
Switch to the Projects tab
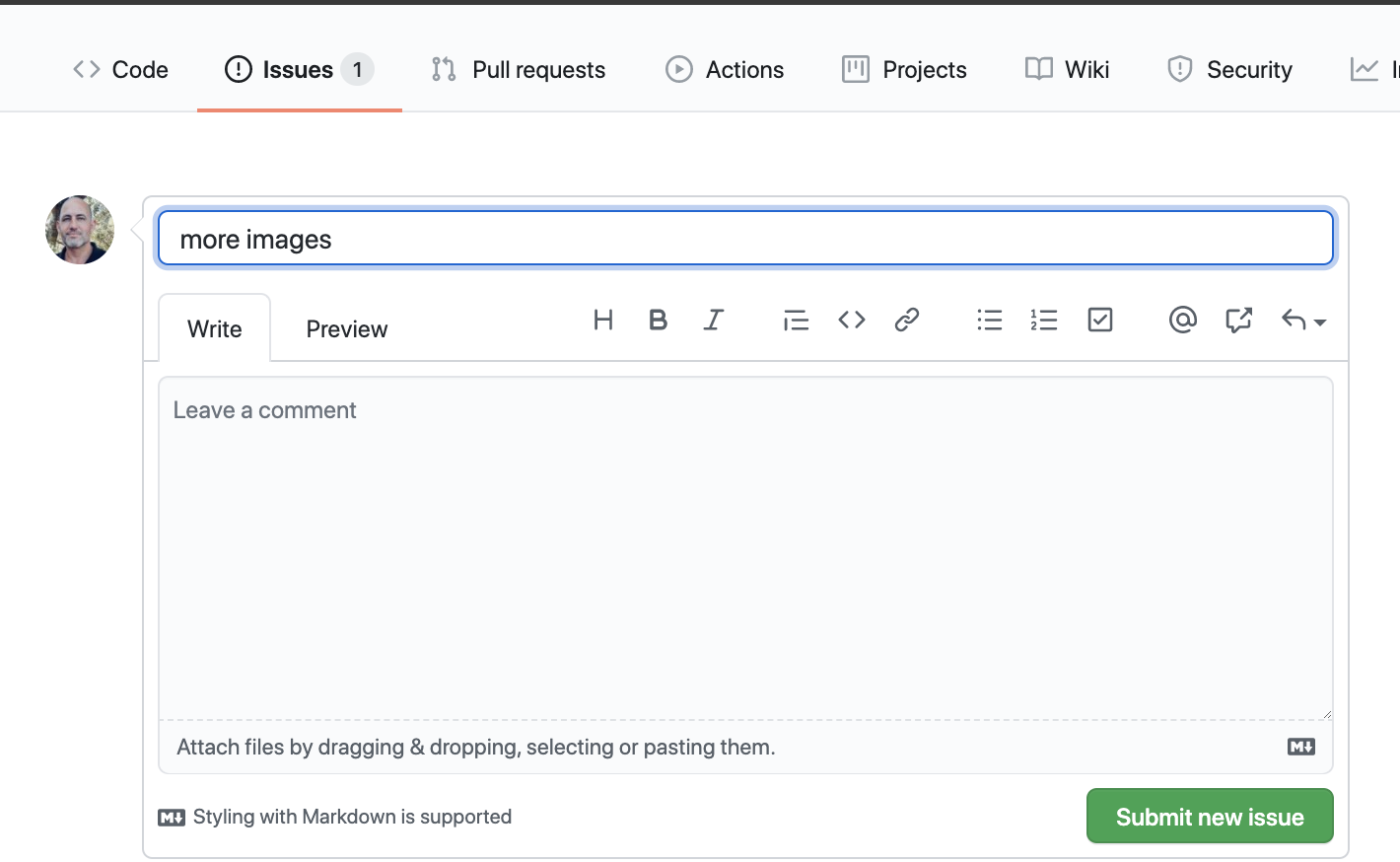(904, 69)
